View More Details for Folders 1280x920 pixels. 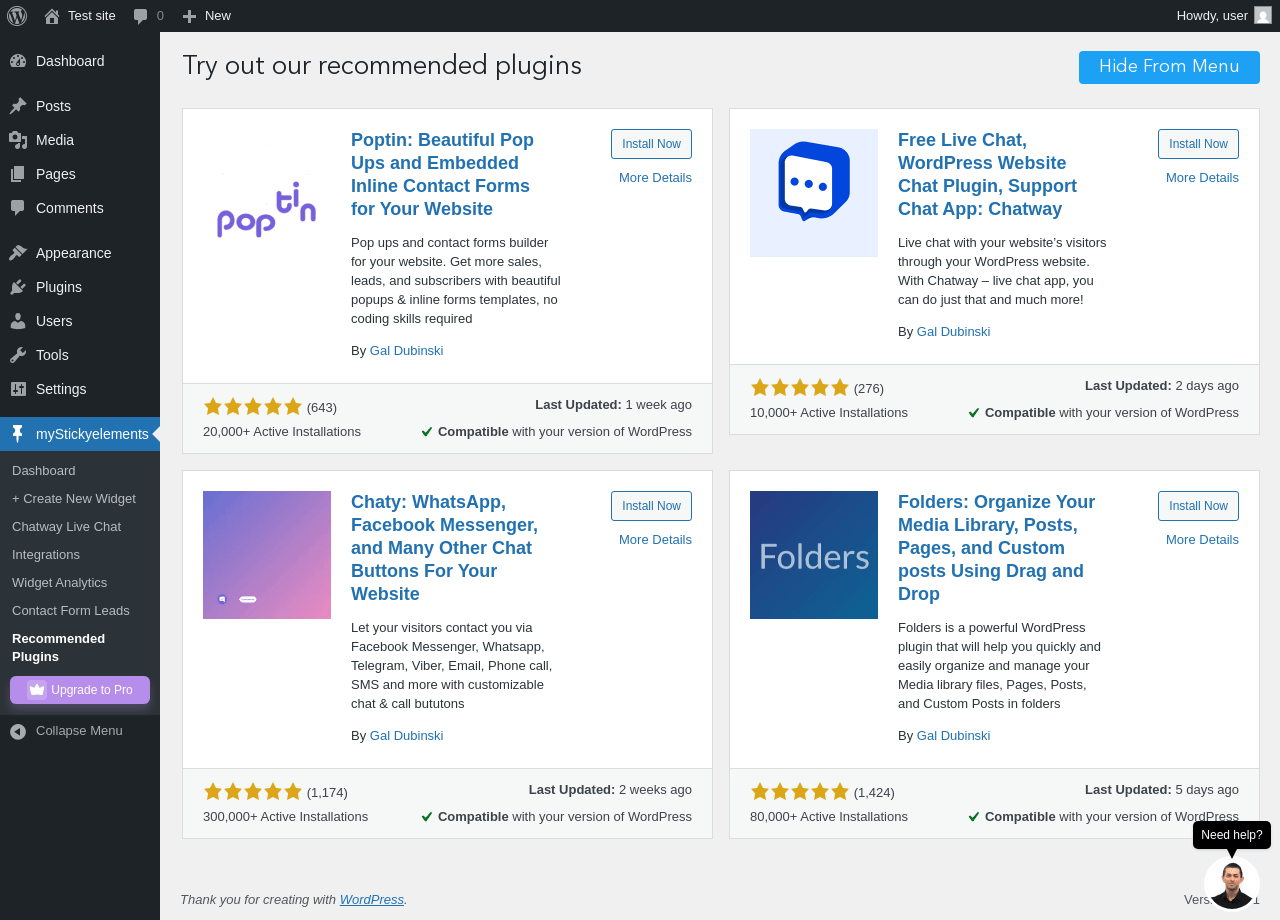click(1202, 540)
